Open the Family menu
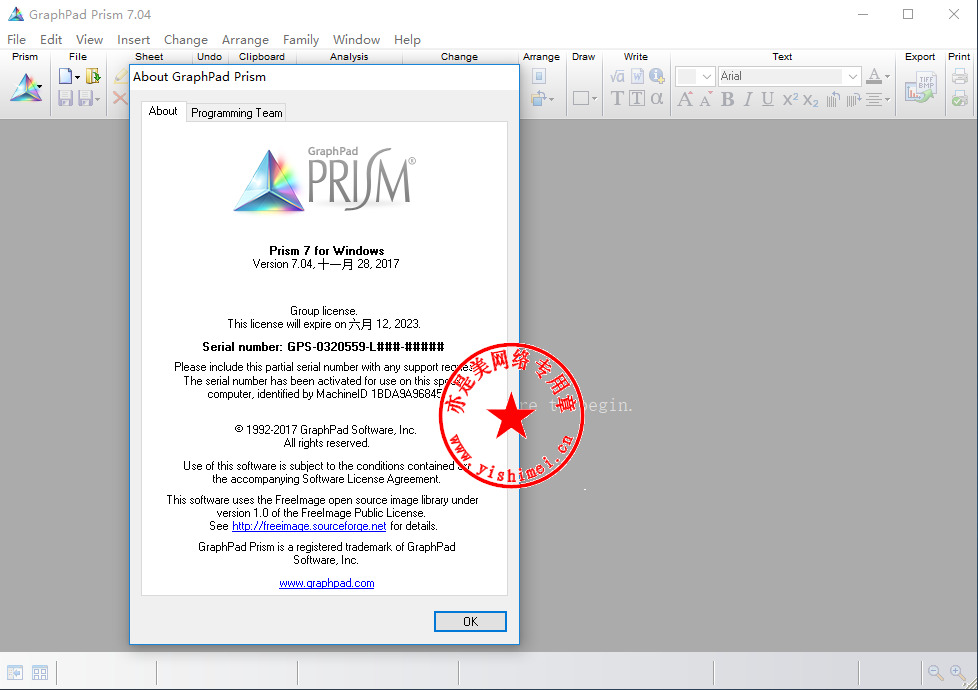The width and height of the screenshot is (978, 690). (x=301, y=40)
